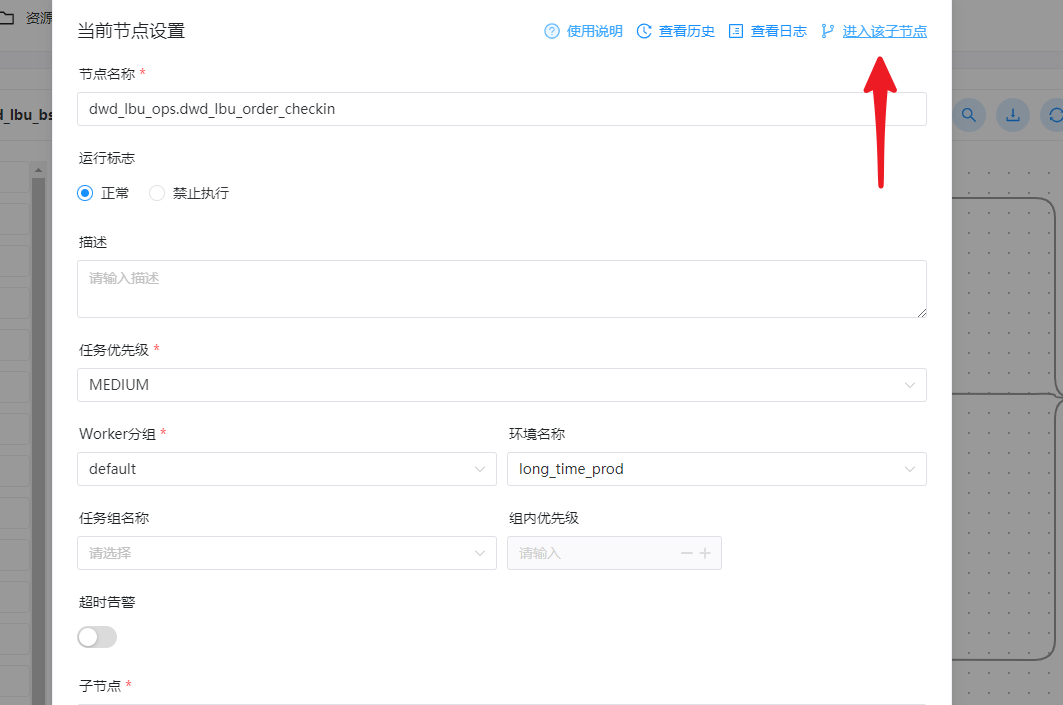Click the background sidebar scrollbar up arrow

(39, 170)
